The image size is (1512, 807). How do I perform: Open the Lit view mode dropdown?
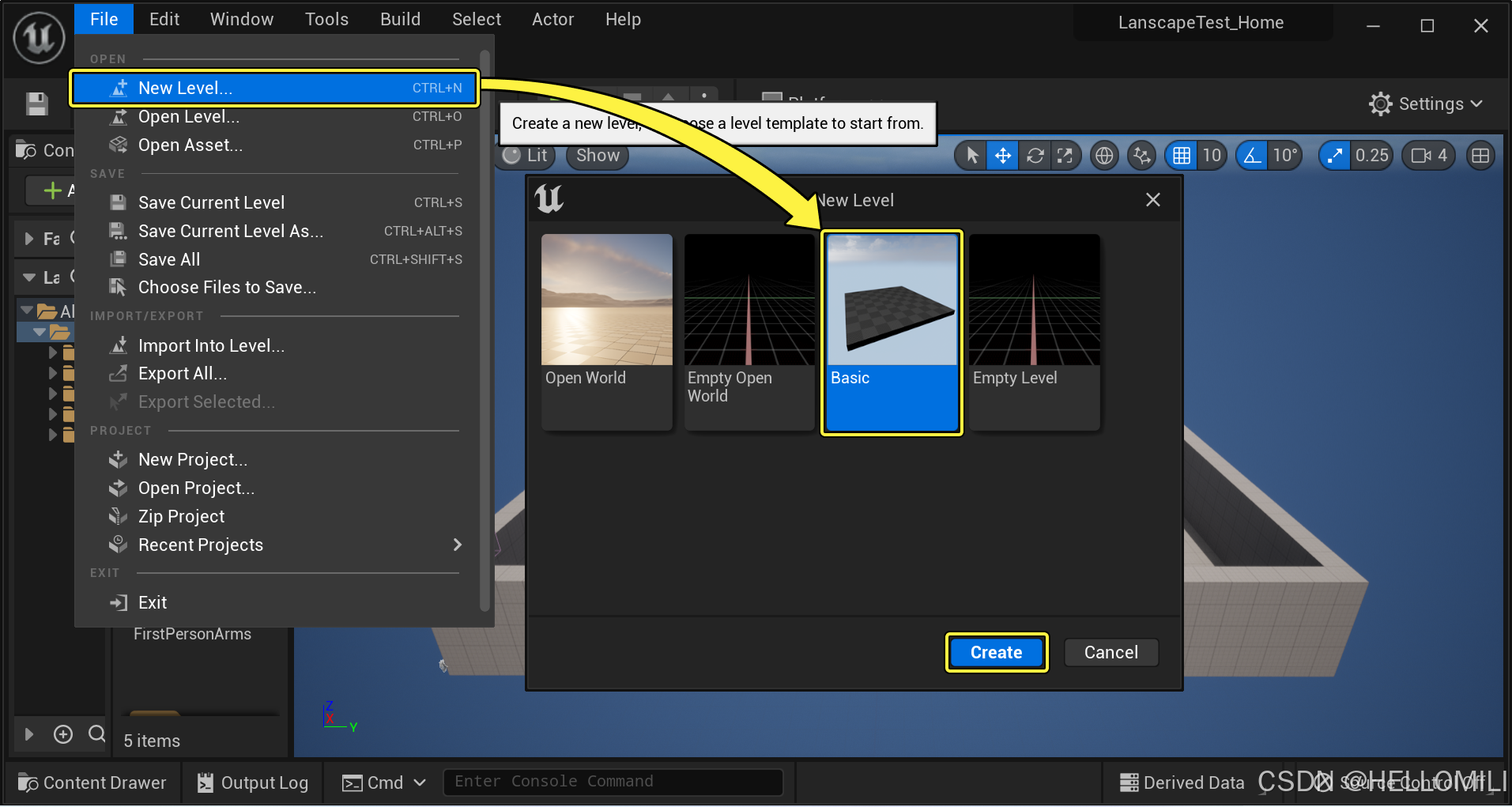tap(527, 156)
